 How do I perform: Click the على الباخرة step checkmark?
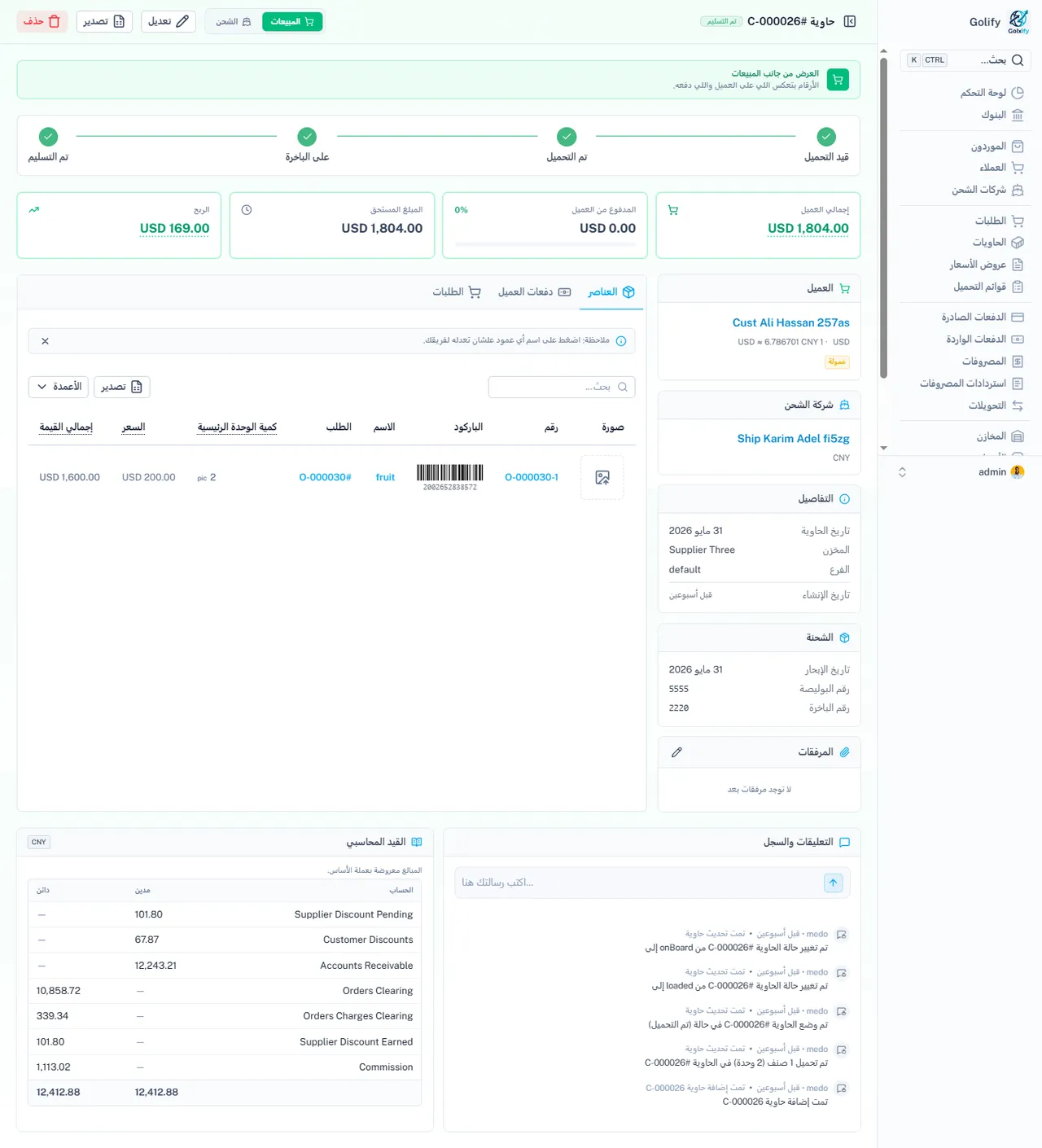coord(307,137)
